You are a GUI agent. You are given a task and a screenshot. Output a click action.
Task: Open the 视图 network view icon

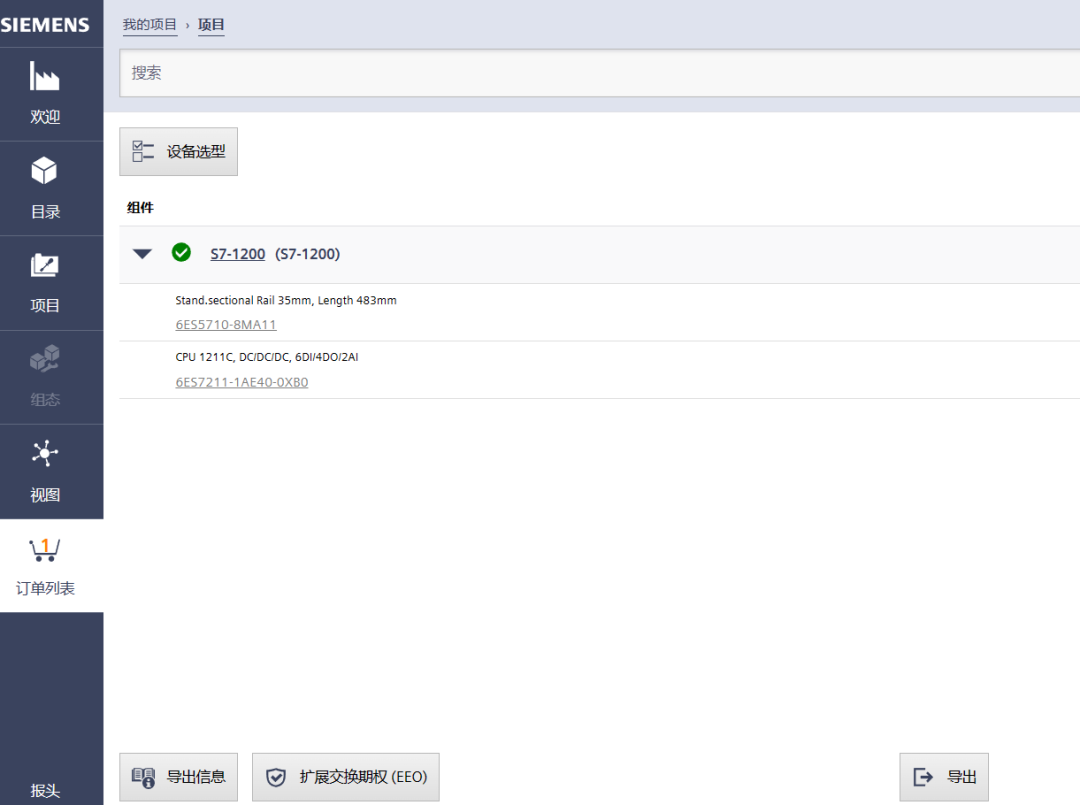[x=45, y=453]
